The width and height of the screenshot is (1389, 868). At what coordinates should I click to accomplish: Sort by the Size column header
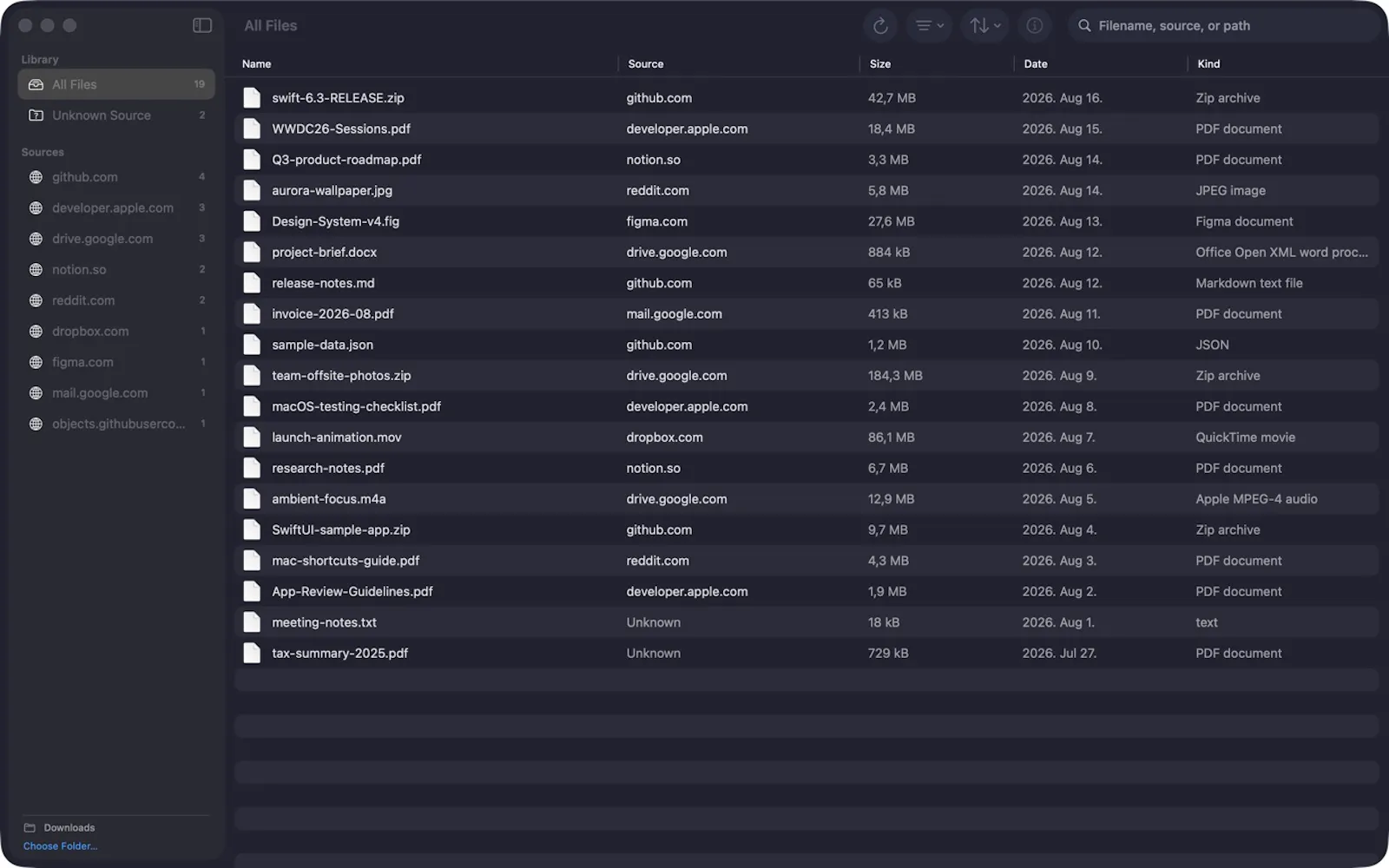coord(879,64)
